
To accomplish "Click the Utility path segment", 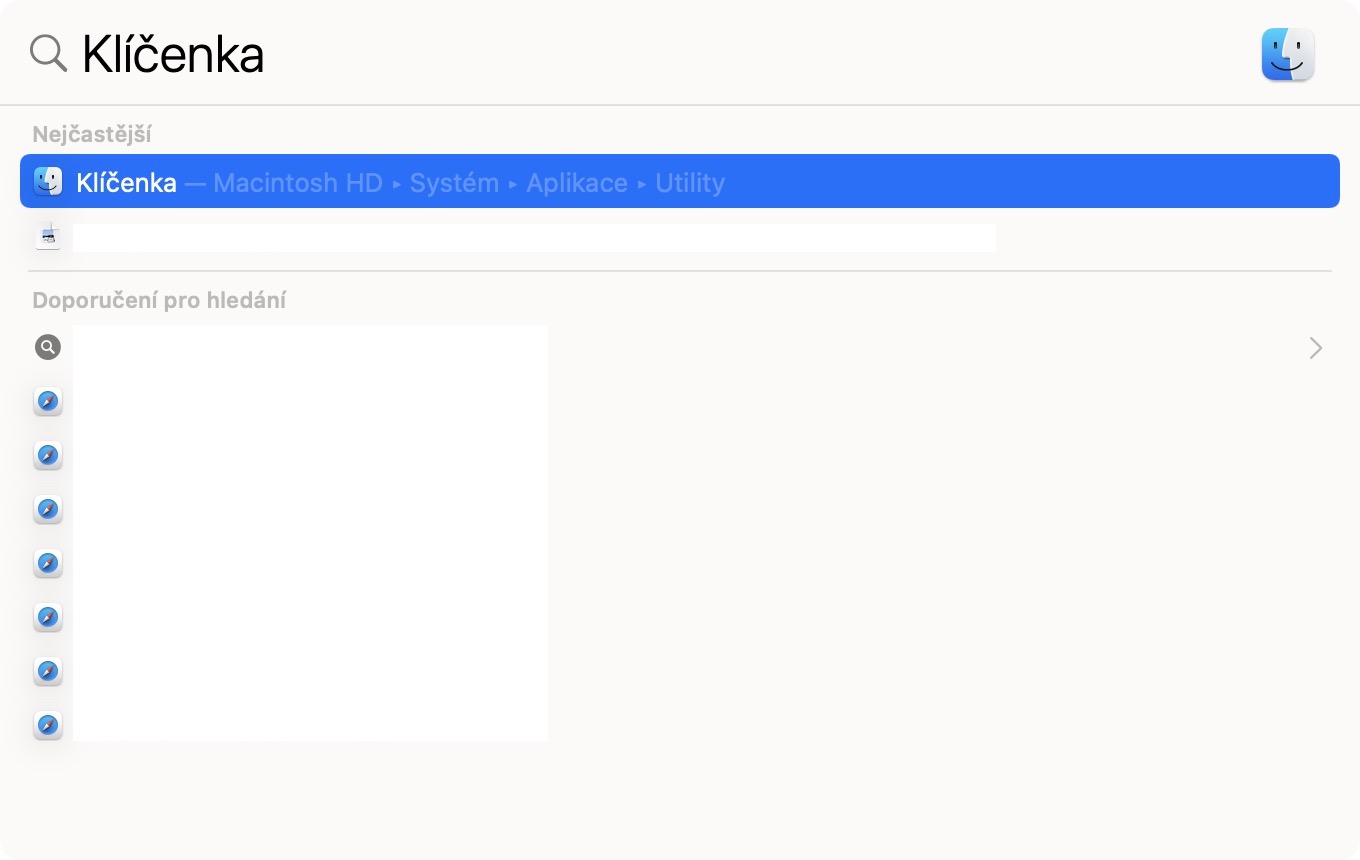I will [x=690, y=183].
